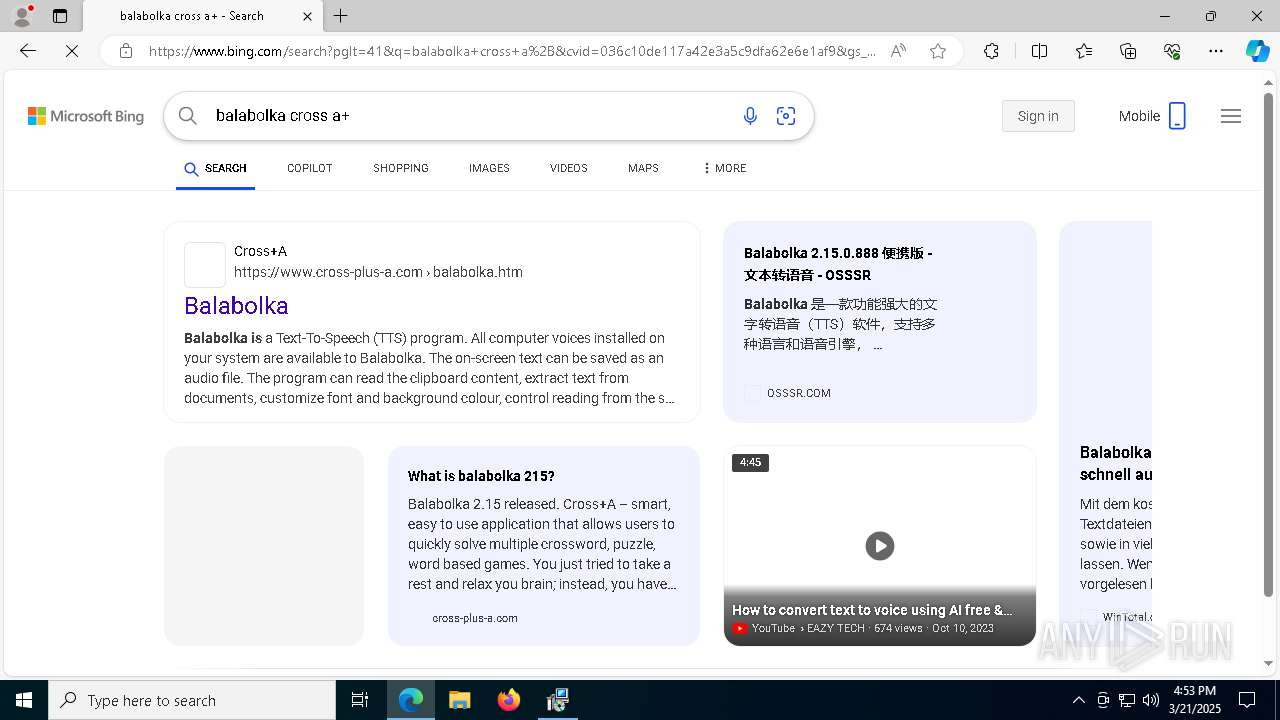Focus the Bing search query field

pyautogui.click(x=470, y=116)
